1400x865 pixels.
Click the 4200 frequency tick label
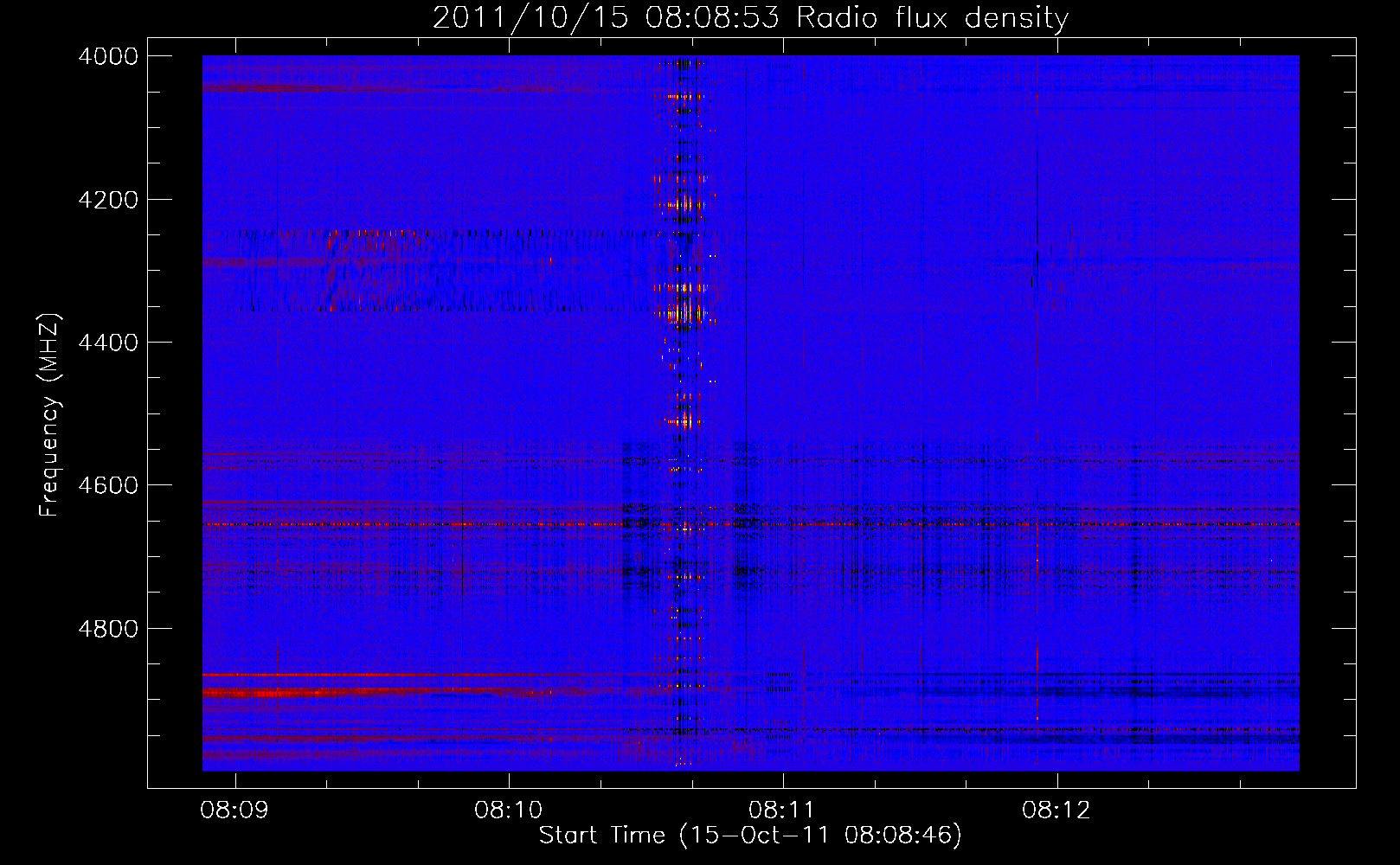coord(108,200)
